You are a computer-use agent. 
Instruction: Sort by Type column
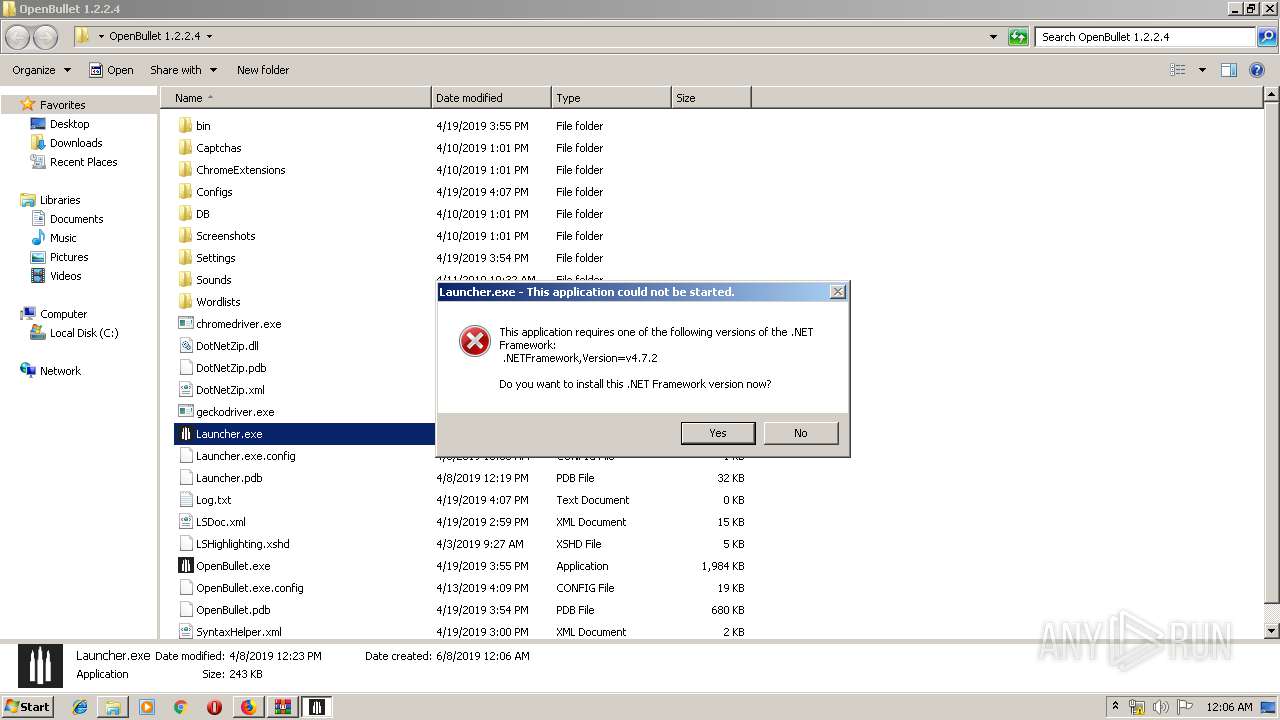click(x=611, y=98)
